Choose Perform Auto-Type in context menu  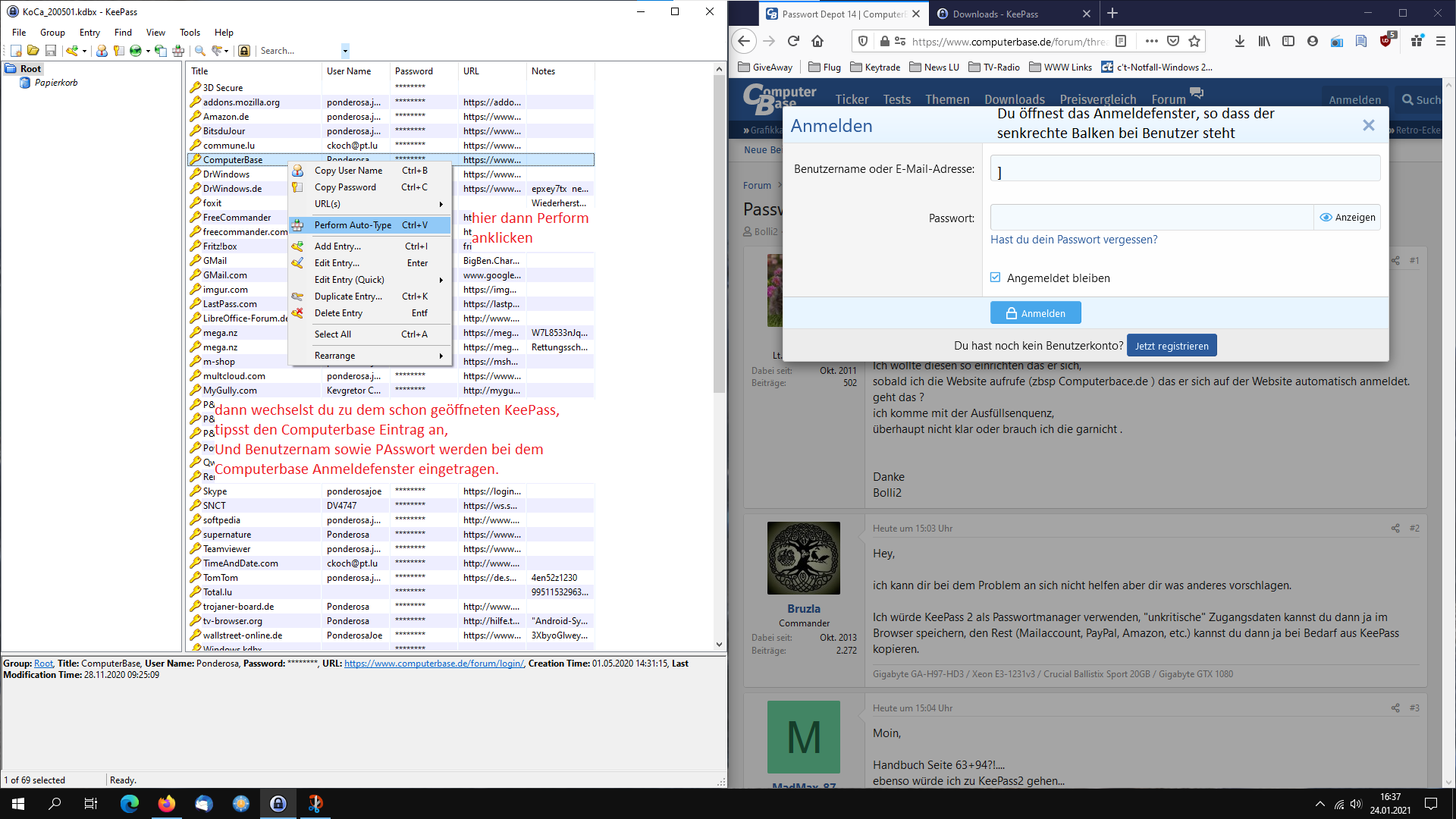point(353,225)
